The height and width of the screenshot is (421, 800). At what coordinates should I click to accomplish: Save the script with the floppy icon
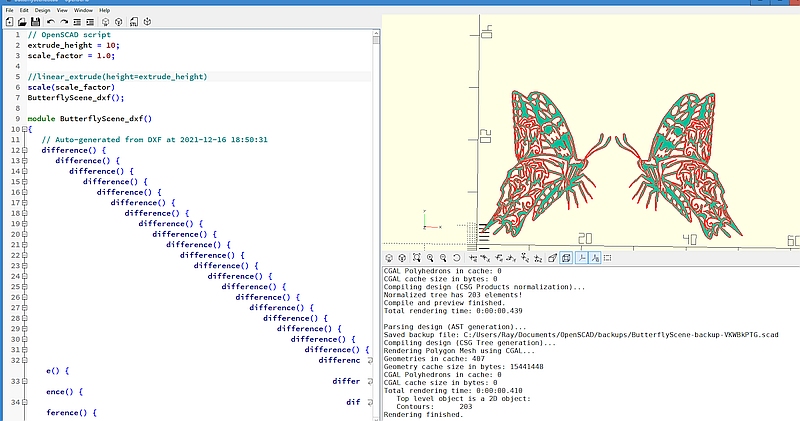pos(36,21)
